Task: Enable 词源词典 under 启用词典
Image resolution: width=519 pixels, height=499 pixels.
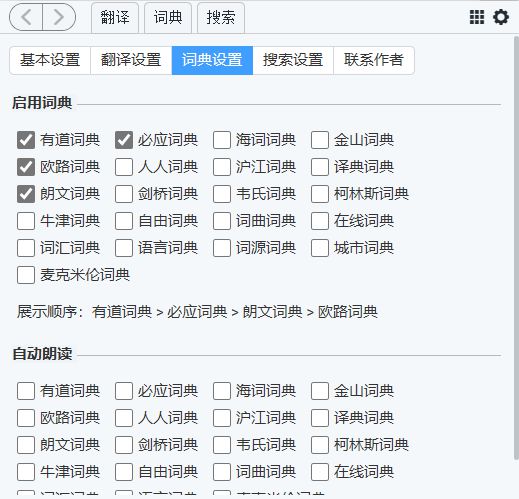Action: click(x=222, y=248)
